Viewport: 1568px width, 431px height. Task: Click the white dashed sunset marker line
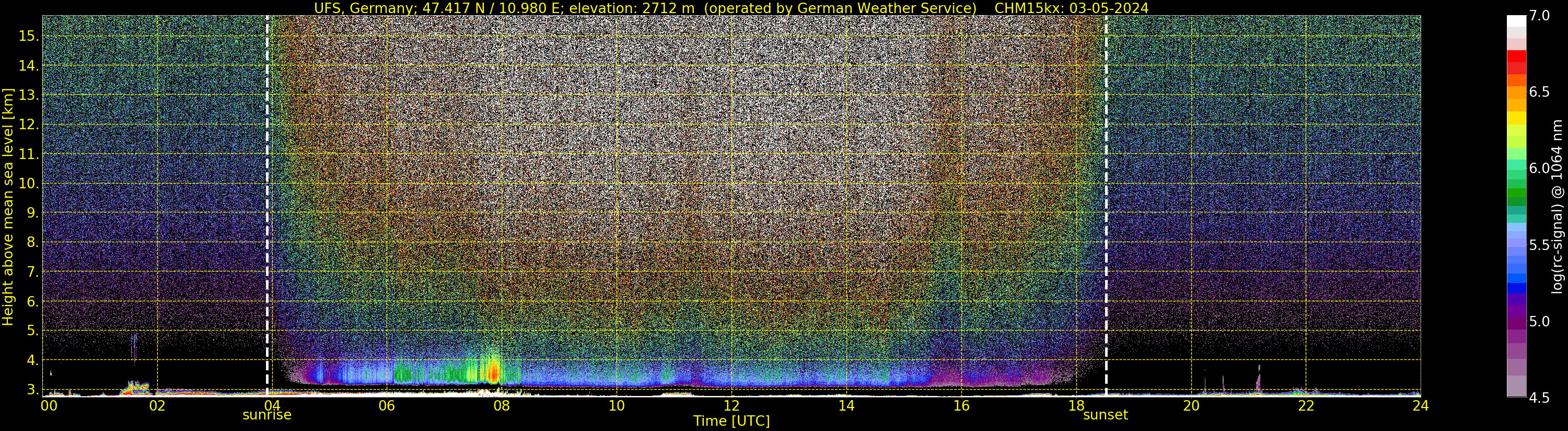[x=1106, y=206]
